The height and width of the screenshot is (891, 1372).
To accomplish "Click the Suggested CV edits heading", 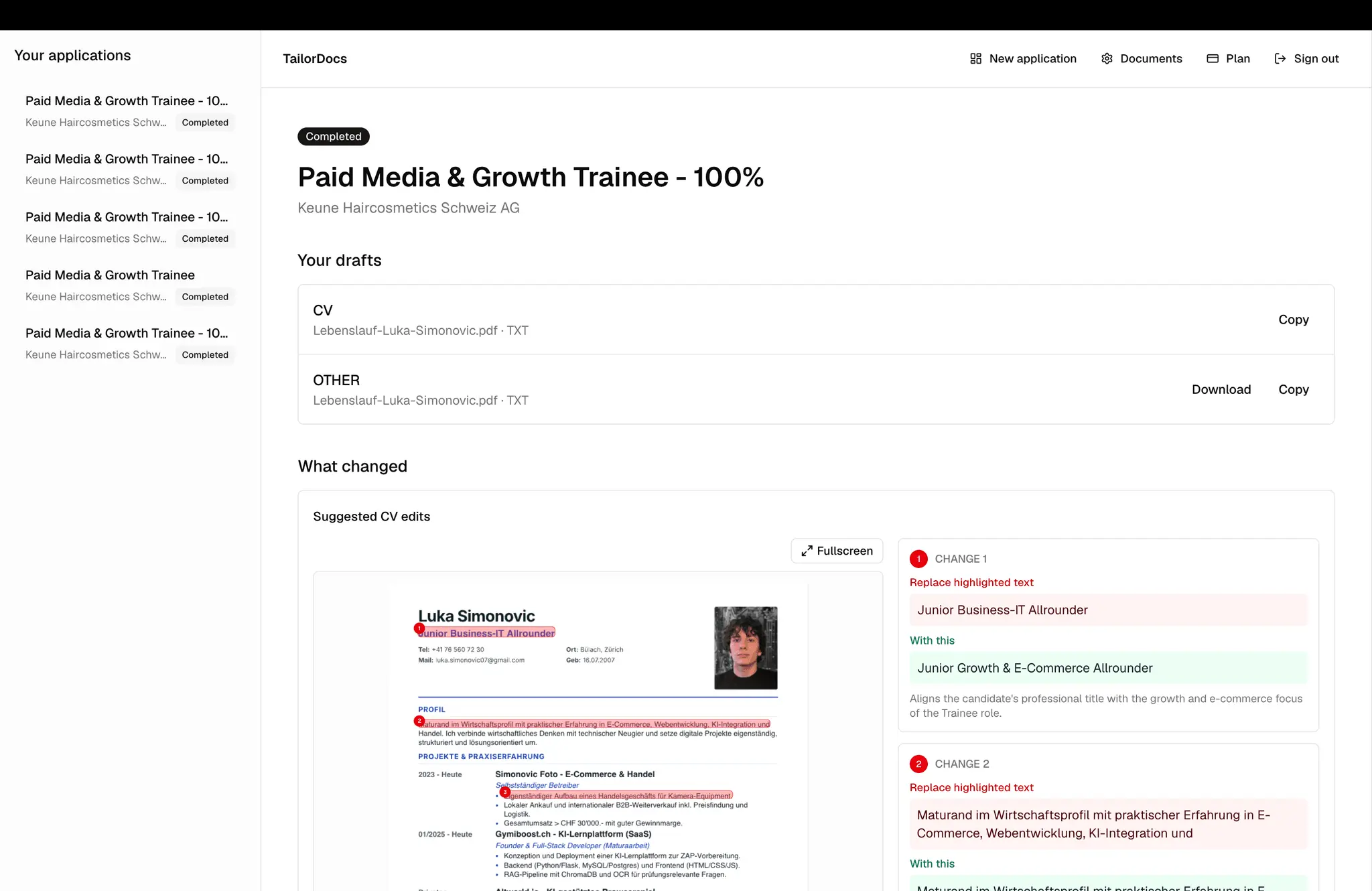I will click(372, 517).
